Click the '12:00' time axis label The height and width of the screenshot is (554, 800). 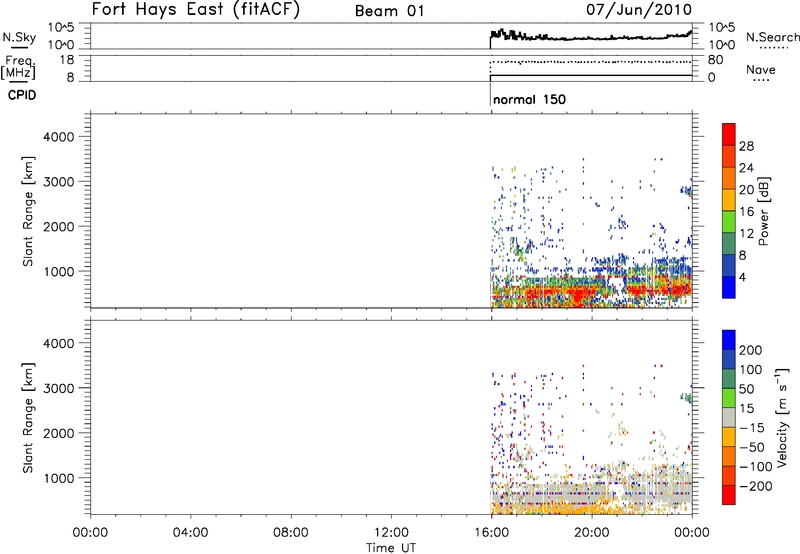tap(391, 533)
